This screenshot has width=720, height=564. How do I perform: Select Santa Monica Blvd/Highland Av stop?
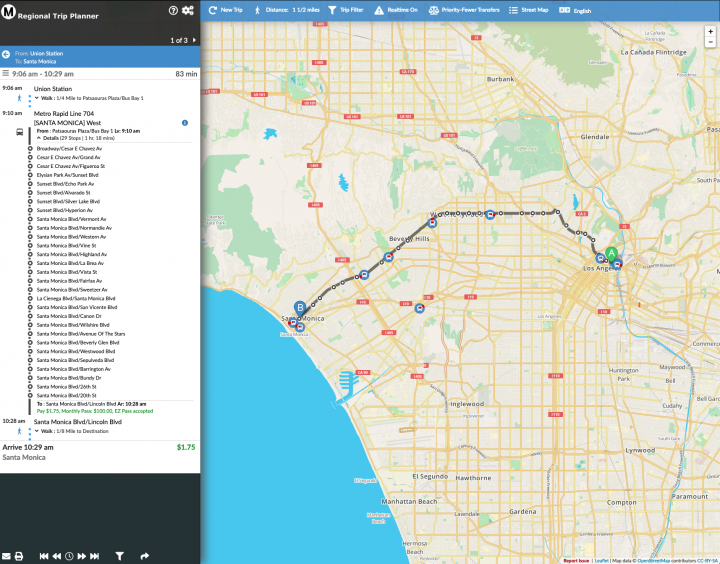(72, 254)
